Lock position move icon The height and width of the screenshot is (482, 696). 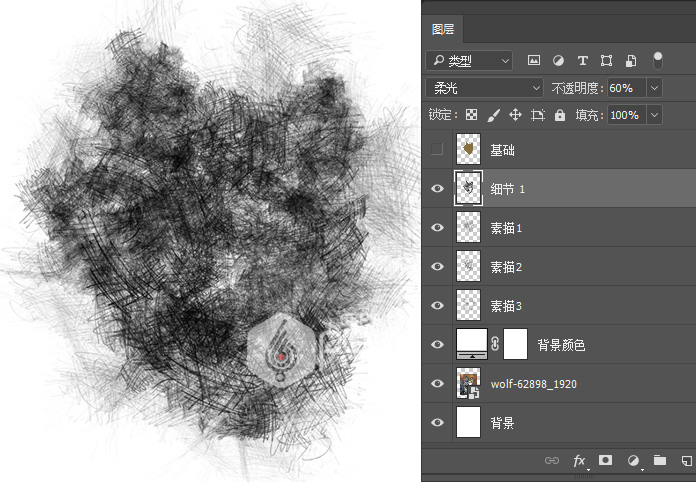point(515,115)
